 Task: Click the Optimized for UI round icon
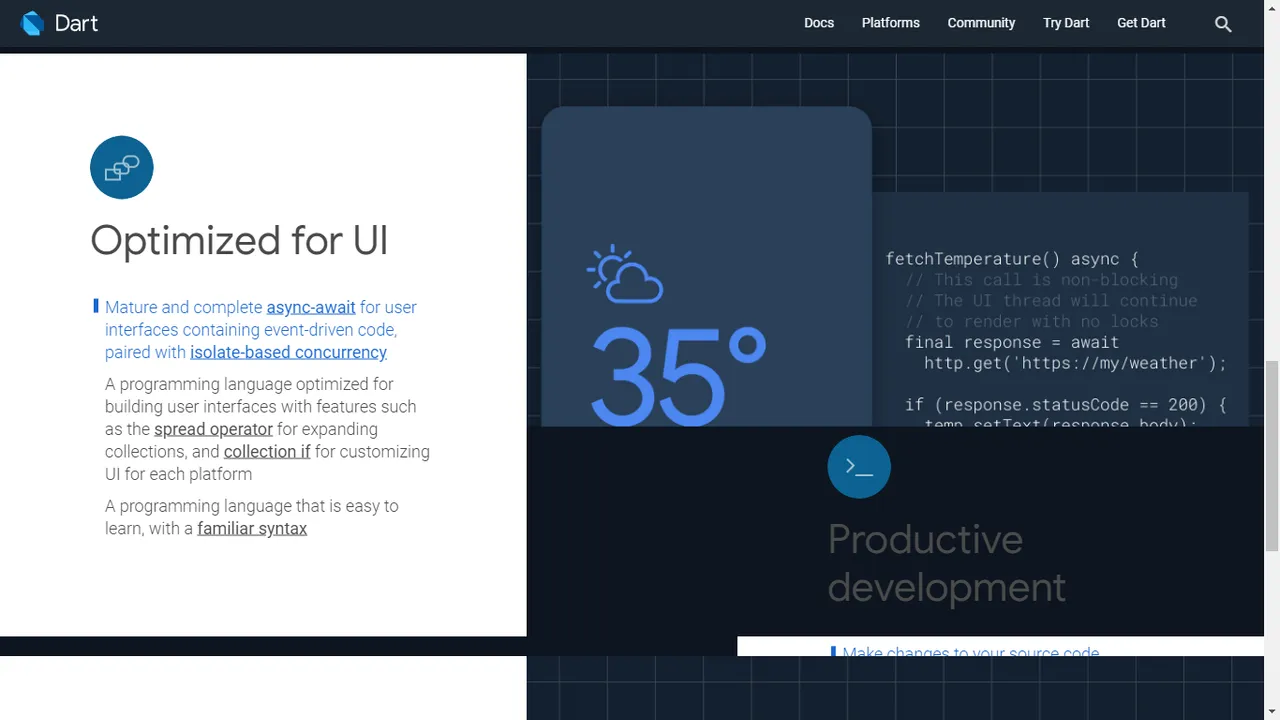(x=122, y=167)
